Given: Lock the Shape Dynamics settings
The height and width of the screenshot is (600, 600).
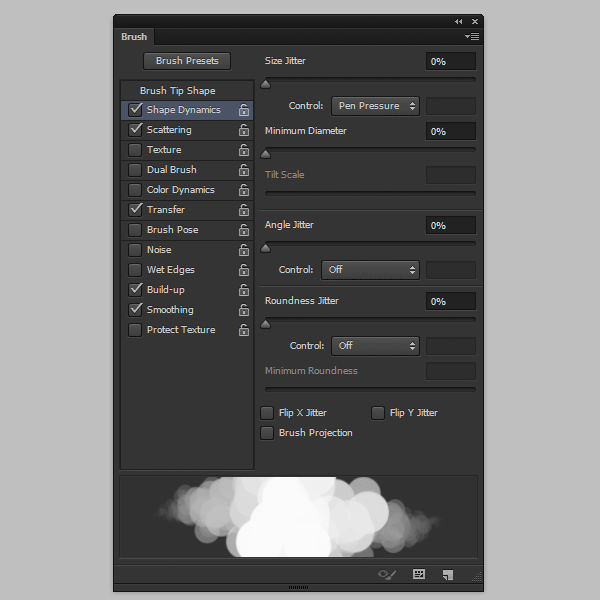Looking at the screenshot, I should pos(243,110).
